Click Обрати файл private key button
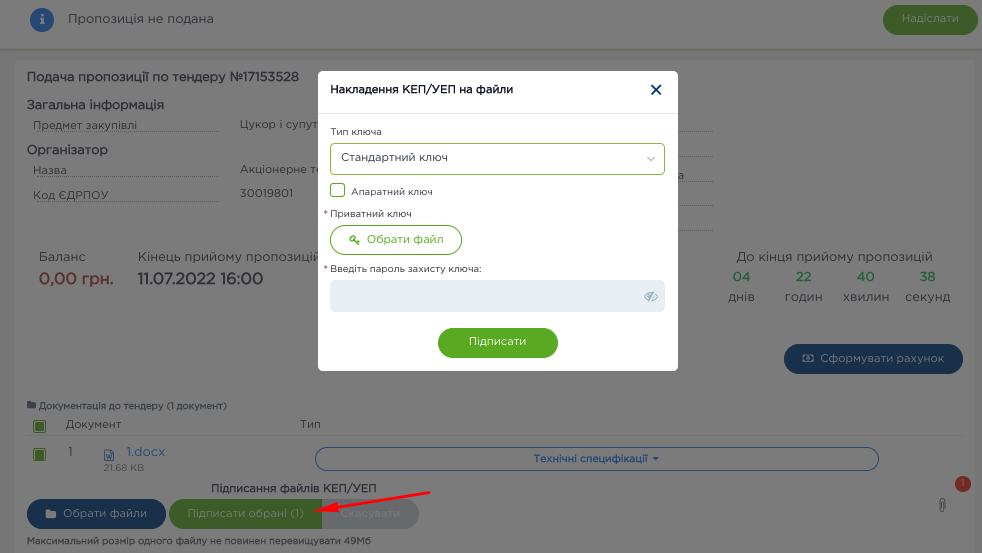The image size is (982, 553). coord(395,240)
